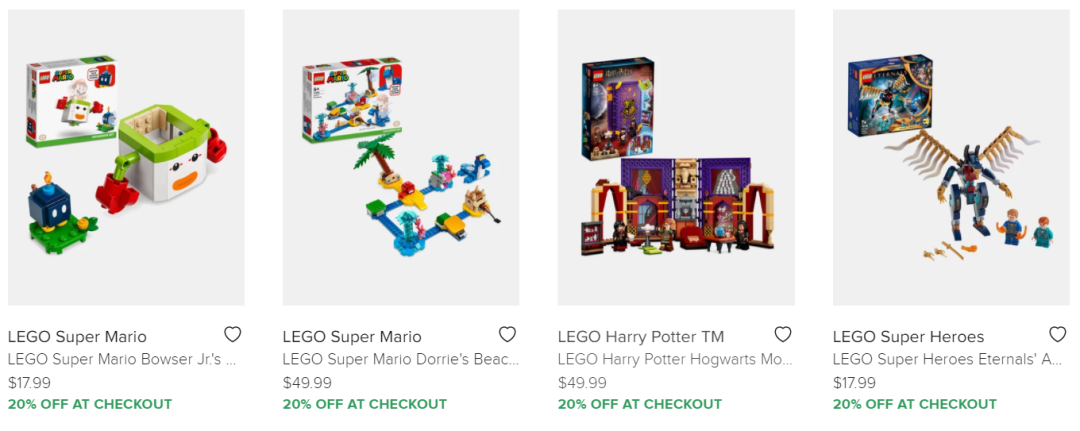Click first LEGO Super Mario brand name
This screenshot has width=1080, height=431.
pos(77,337)
